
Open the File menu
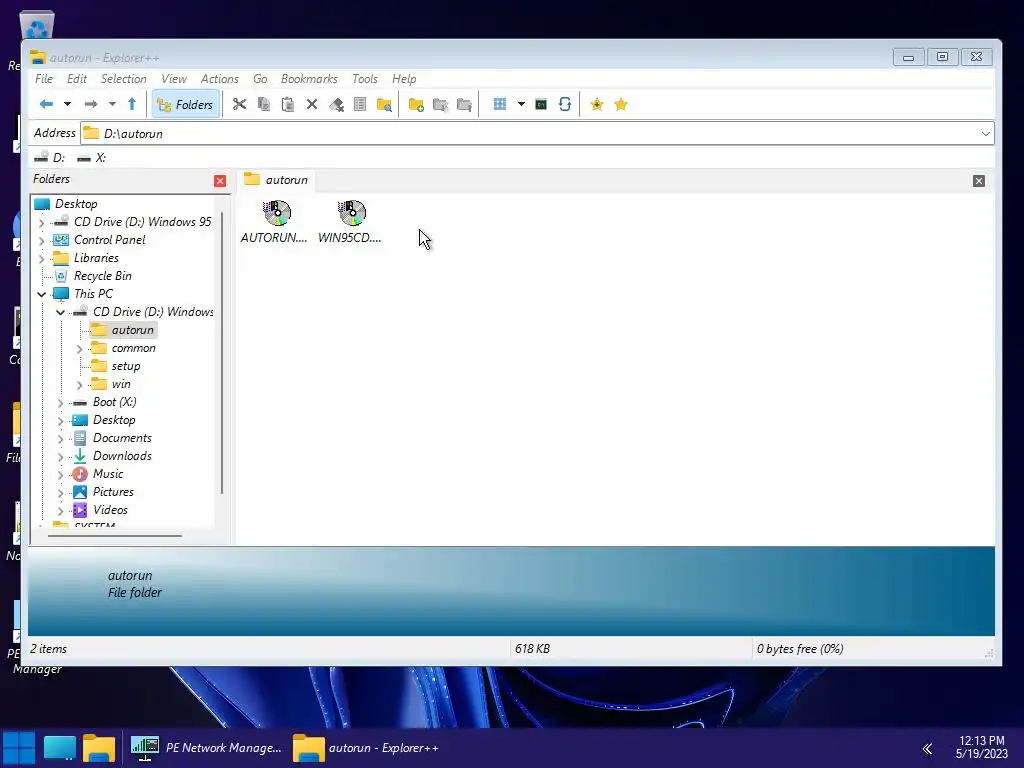tap(44, 78)
